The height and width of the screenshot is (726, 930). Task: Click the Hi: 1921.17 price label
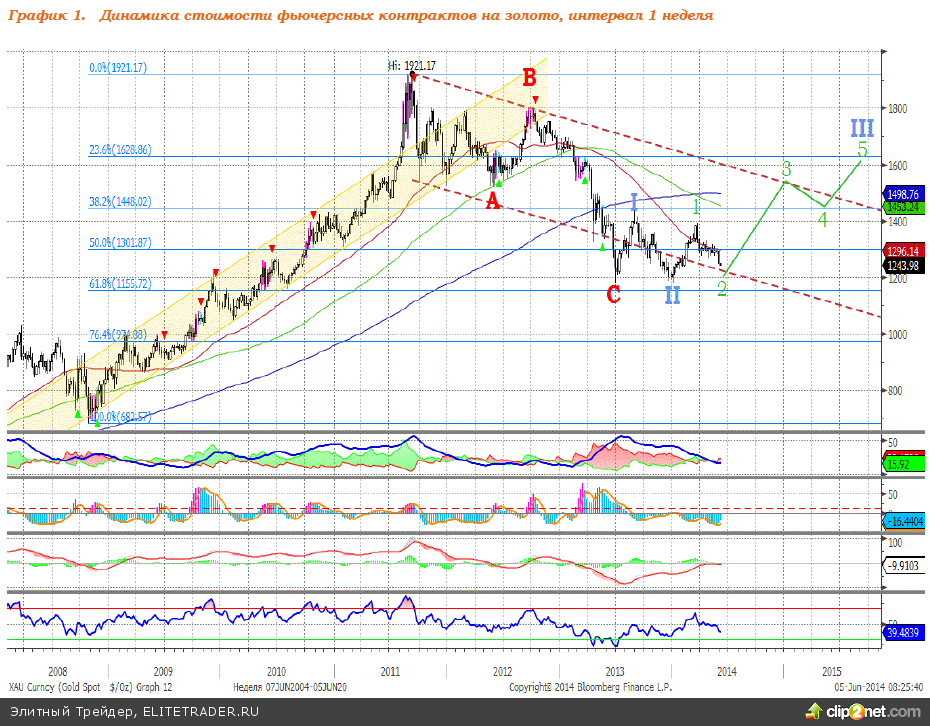coord(411,65)
